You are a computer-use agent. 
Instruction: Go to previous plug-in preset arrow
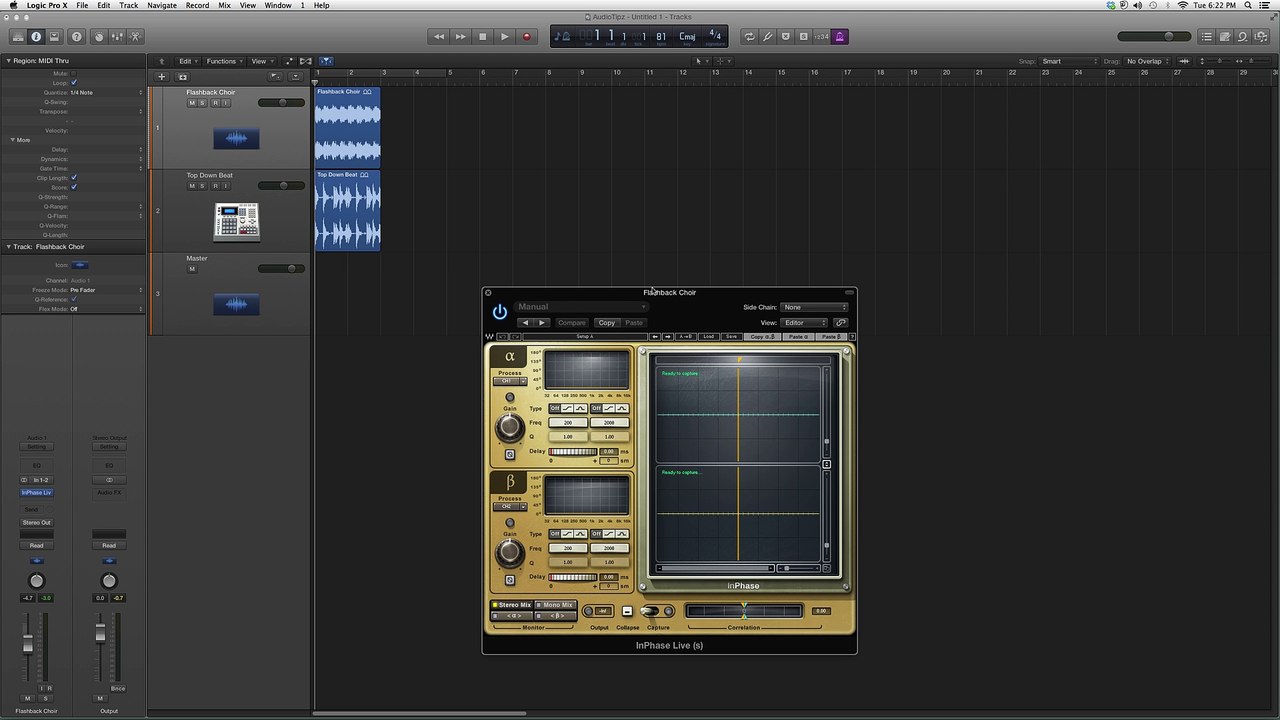click(x=525, y=323)
